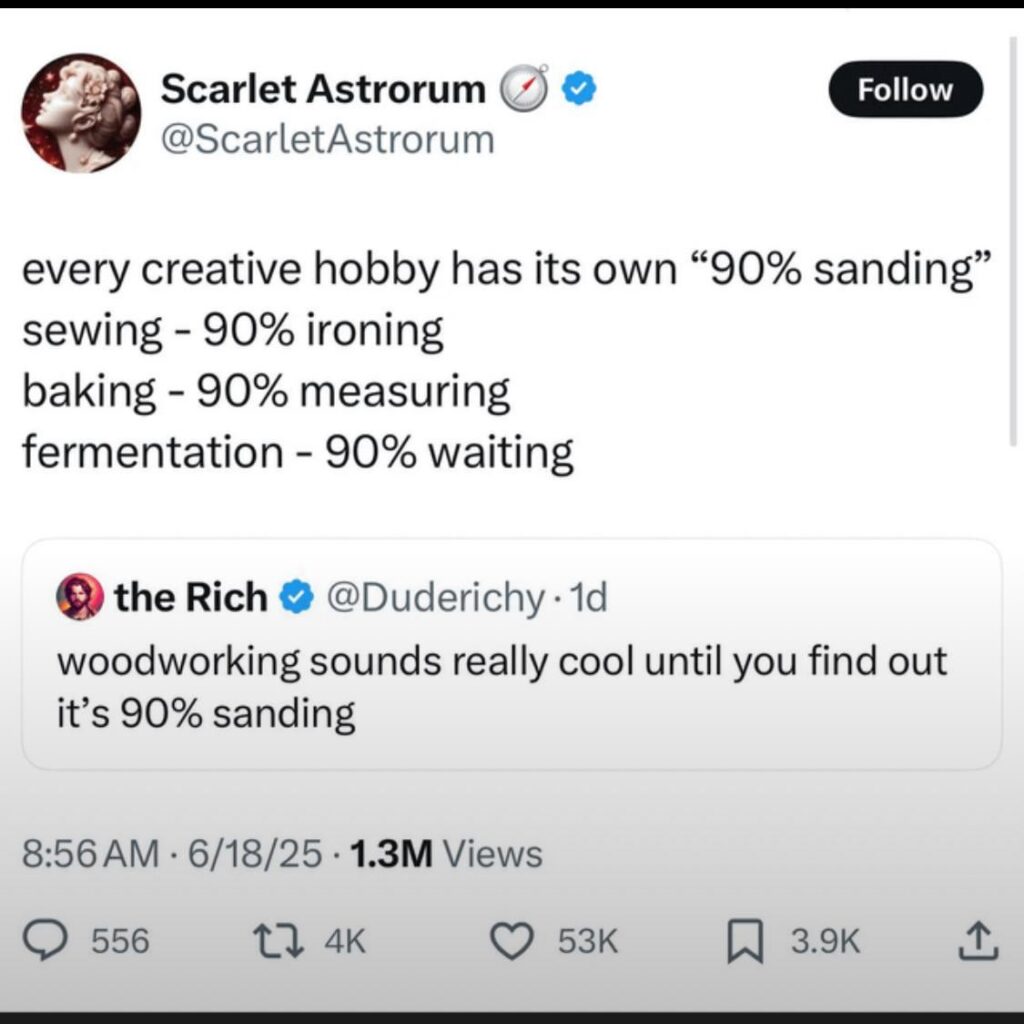Viewport: 1024px width, 1024px height.
Task: Click the bookmark icon
Action: (746, 940)
